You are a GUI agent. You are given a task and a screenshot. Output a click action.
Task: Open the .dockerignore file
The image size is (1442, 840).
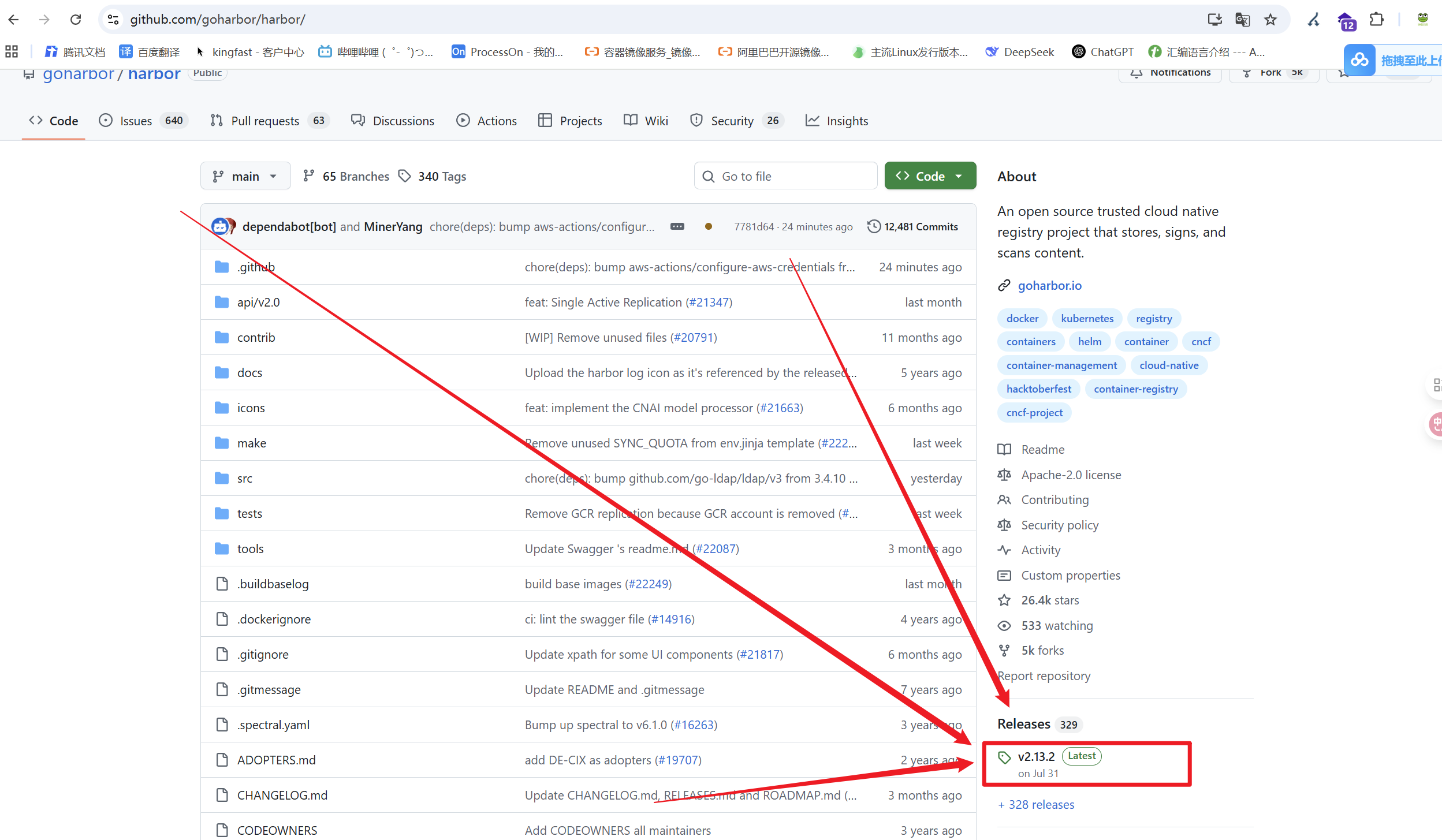click(x=274, y=619)
